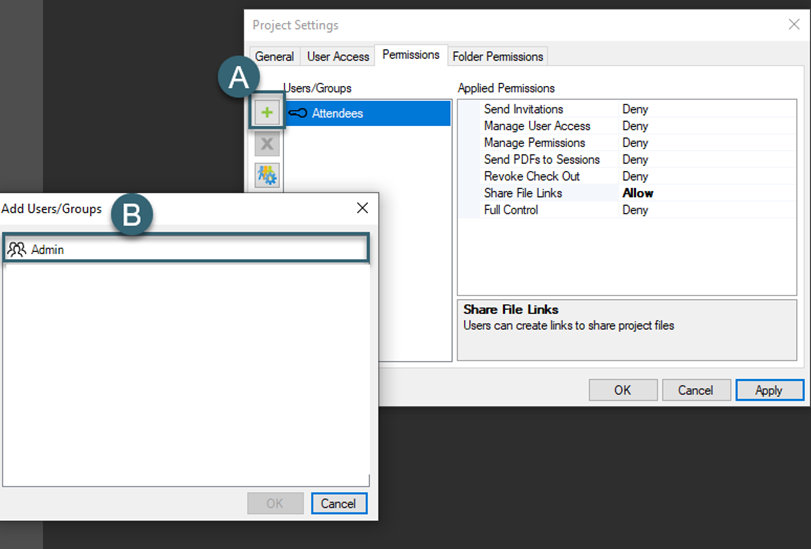Click the green plus Add User/Group icon

pyautogui.click(x=267, y=113)
